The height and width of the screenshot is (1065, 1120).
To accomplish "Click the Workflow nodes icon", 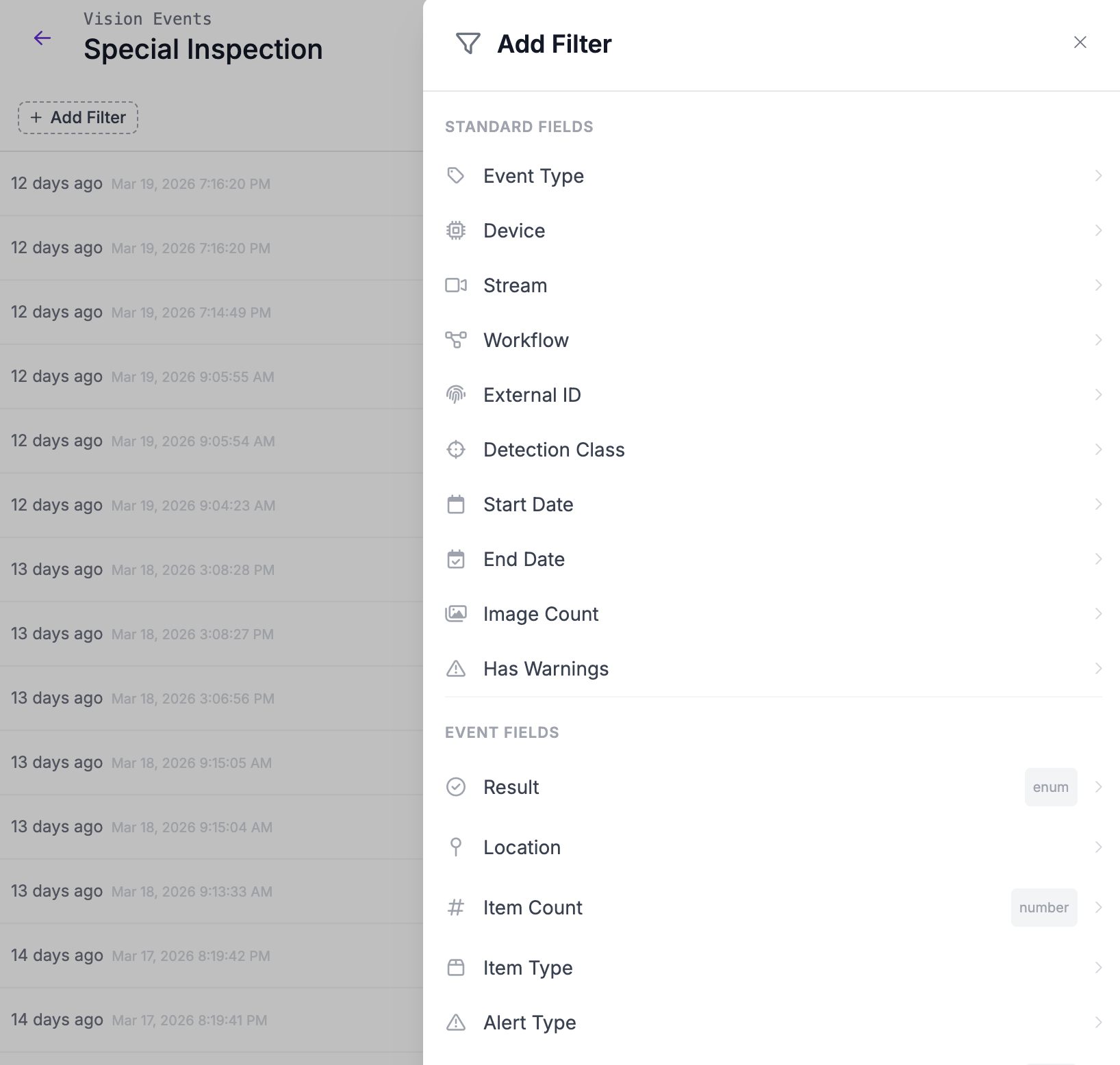I will [x=456, y=340].
